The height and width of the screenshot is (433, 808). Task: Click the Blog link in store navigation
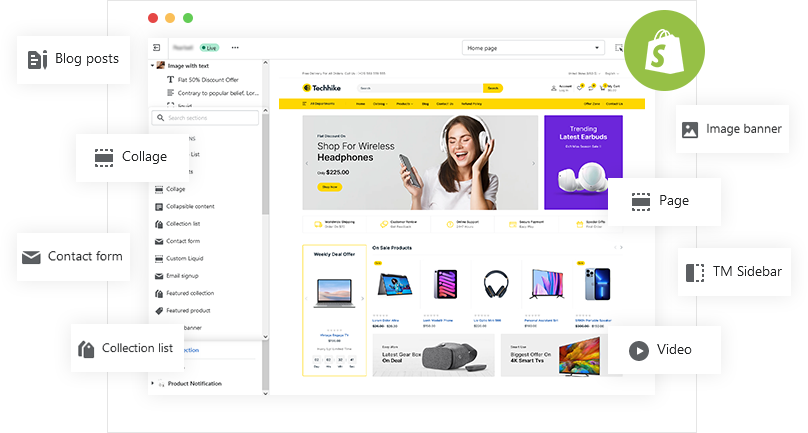point(425,104)
